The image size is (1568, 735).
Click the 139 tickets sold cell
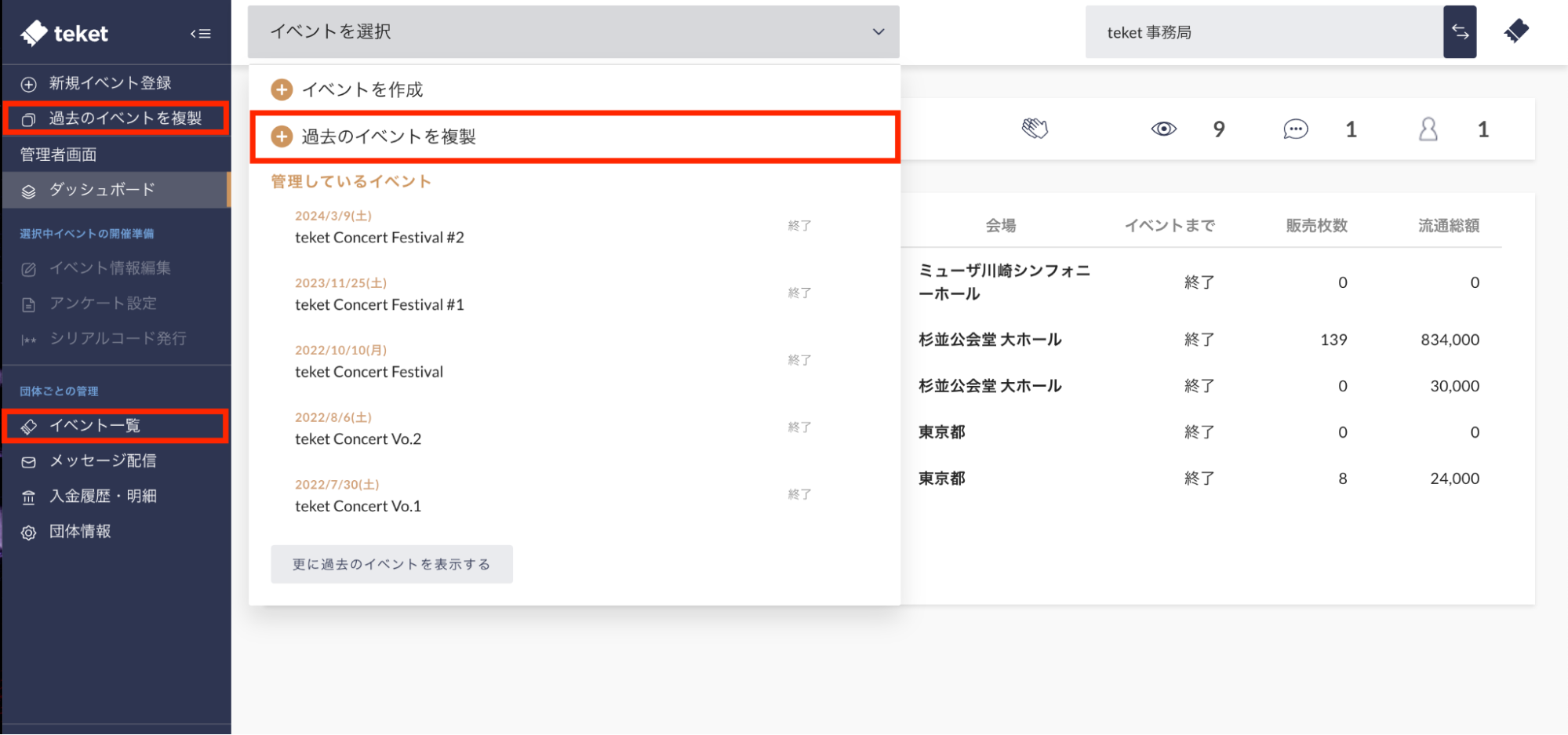pos(1333,340)
